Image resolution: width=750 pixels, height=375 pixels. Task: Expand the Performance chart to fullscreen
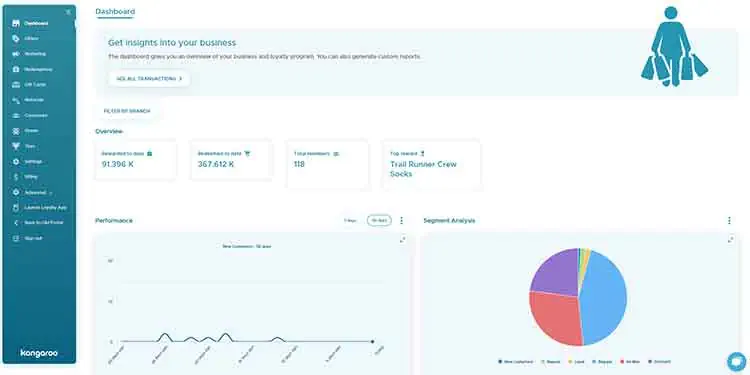(402, 239)
